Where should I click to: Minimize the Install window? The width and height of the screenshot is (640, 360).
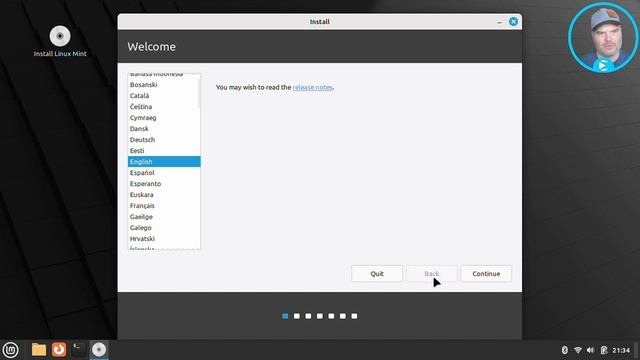(x=500, y=22)
